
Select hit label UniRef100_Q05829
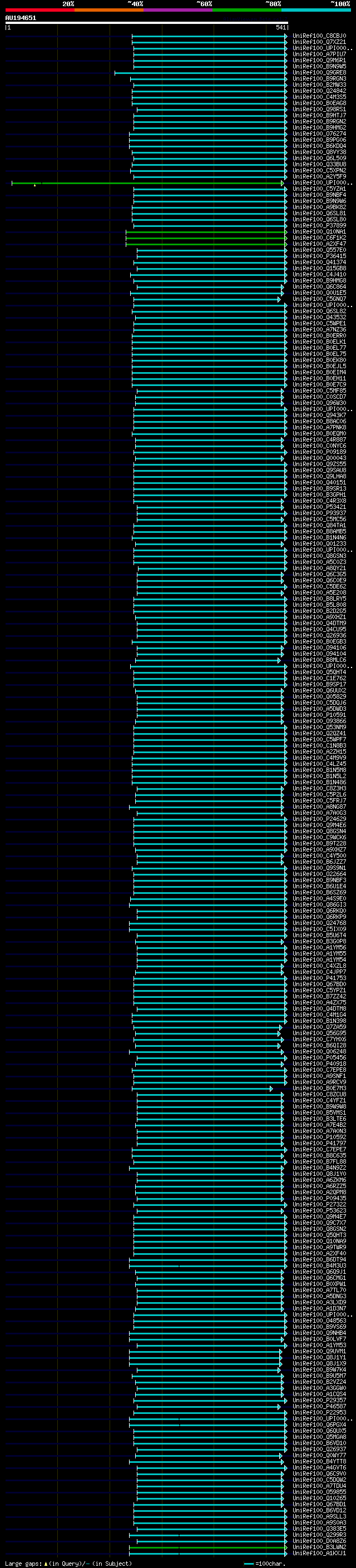click(319, 696)
